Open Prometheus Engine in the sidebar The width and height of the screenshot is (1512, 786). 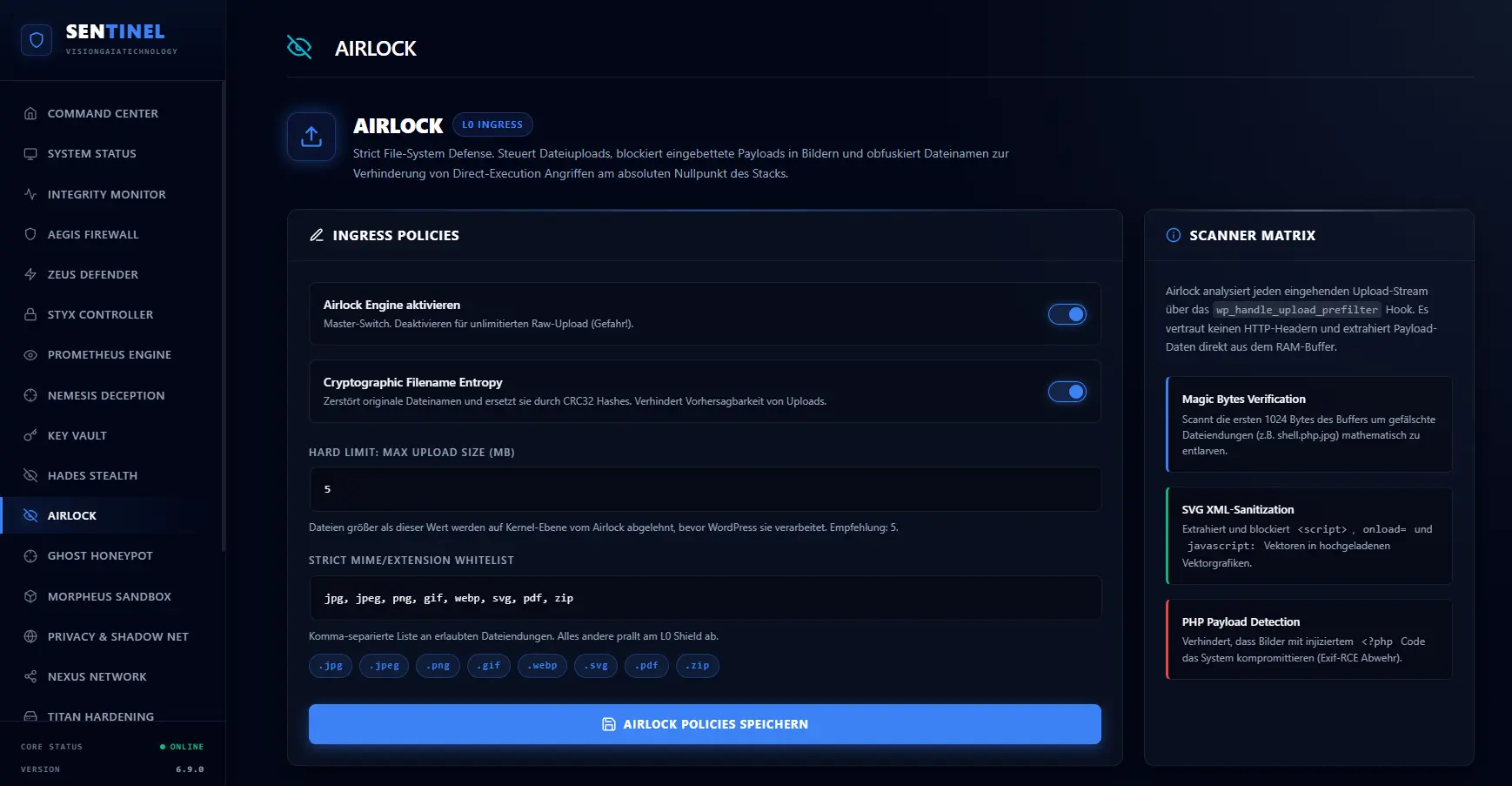tap(112, 355)
